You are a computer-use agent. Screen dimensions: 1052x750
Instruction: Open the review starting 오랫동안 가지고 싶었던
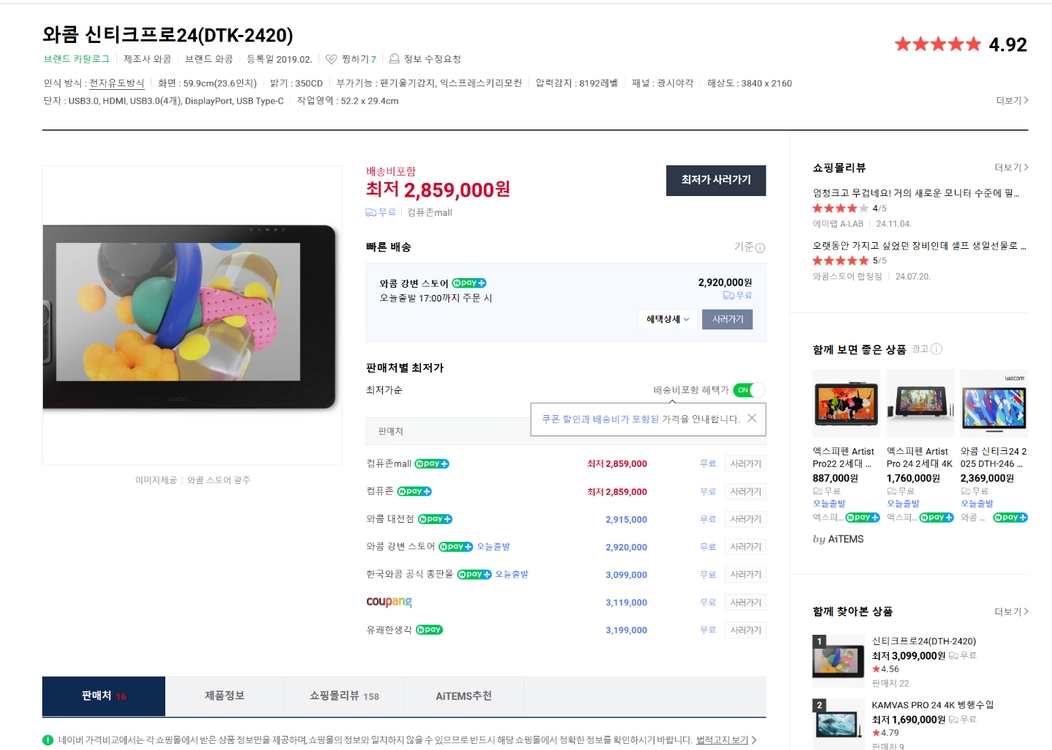(x=919, y=246)
